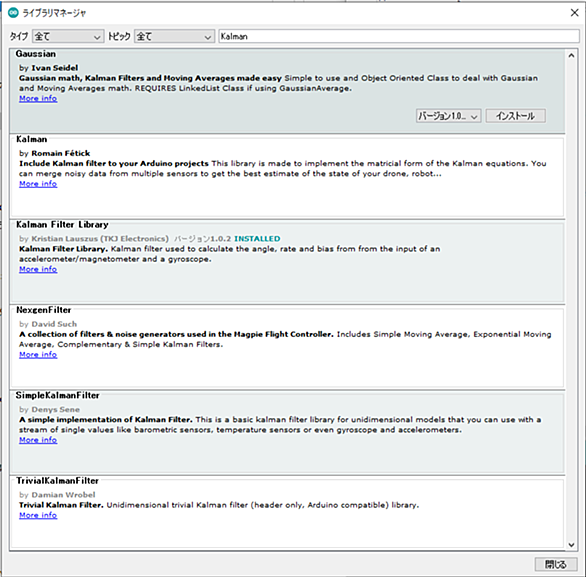Click the バージョン1.0.2 version text

(203, 238)
